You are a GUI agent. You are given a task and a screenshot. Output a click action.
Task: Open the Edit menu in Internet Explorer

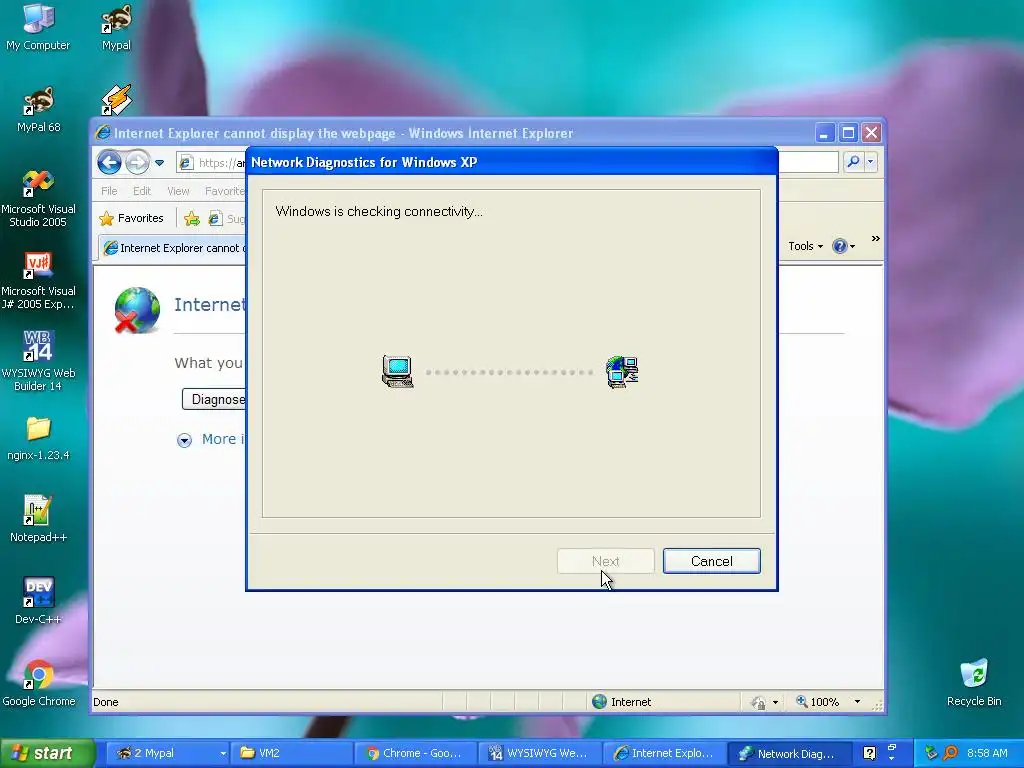pyautogui.click(x=142, y=191)
